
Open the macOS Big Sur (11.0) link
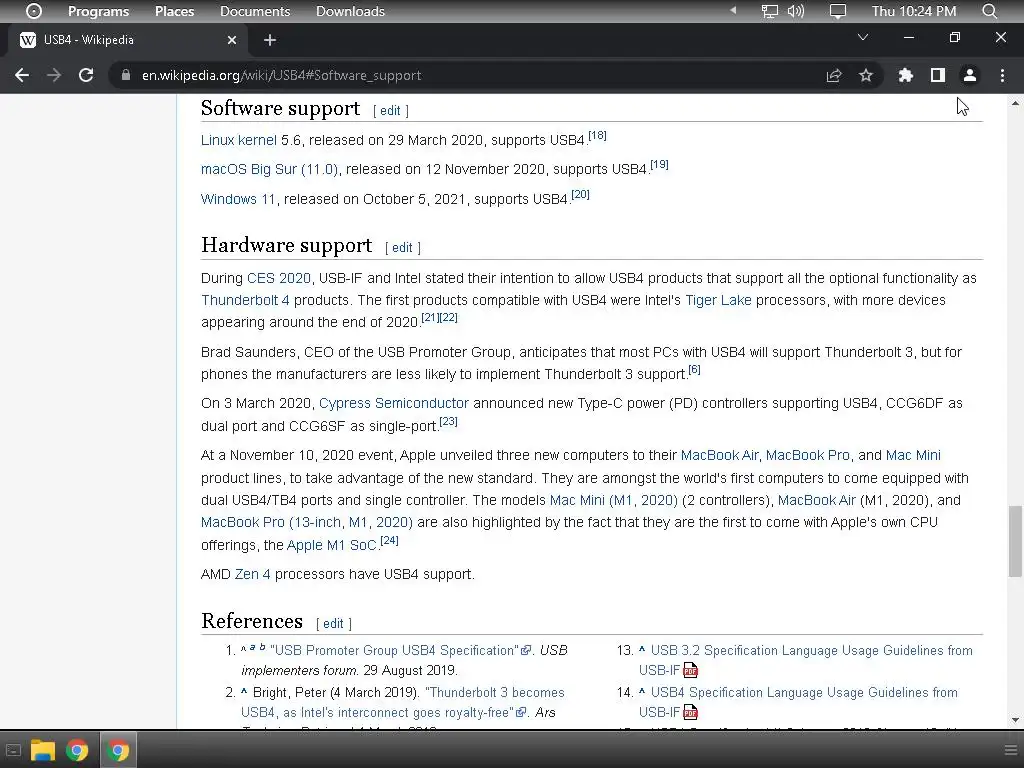[x=269, y=169]
